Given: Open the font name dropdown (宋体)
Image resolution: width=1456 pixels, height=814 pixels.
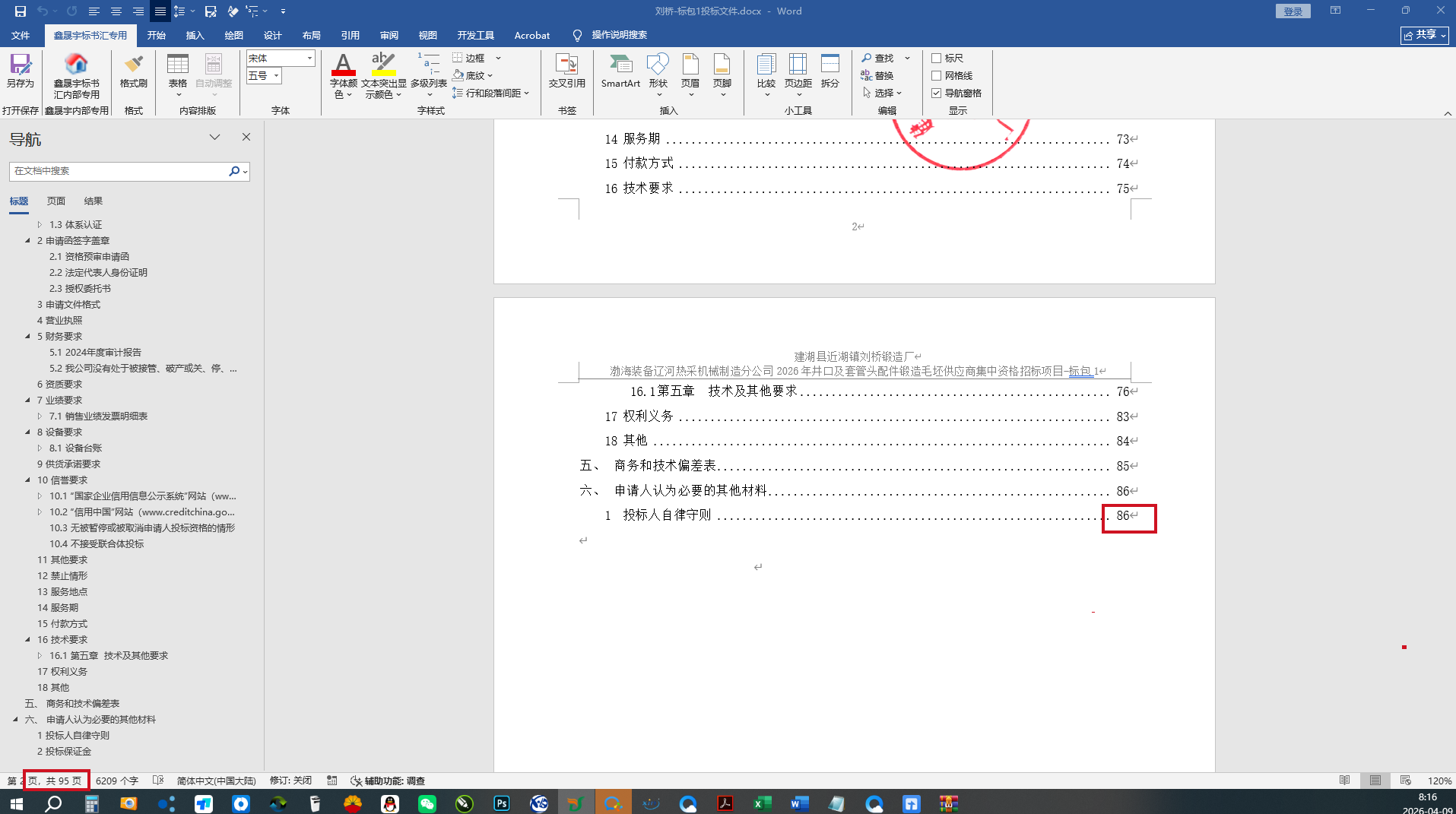Looking at the screenshot, I should coord(309,58).
